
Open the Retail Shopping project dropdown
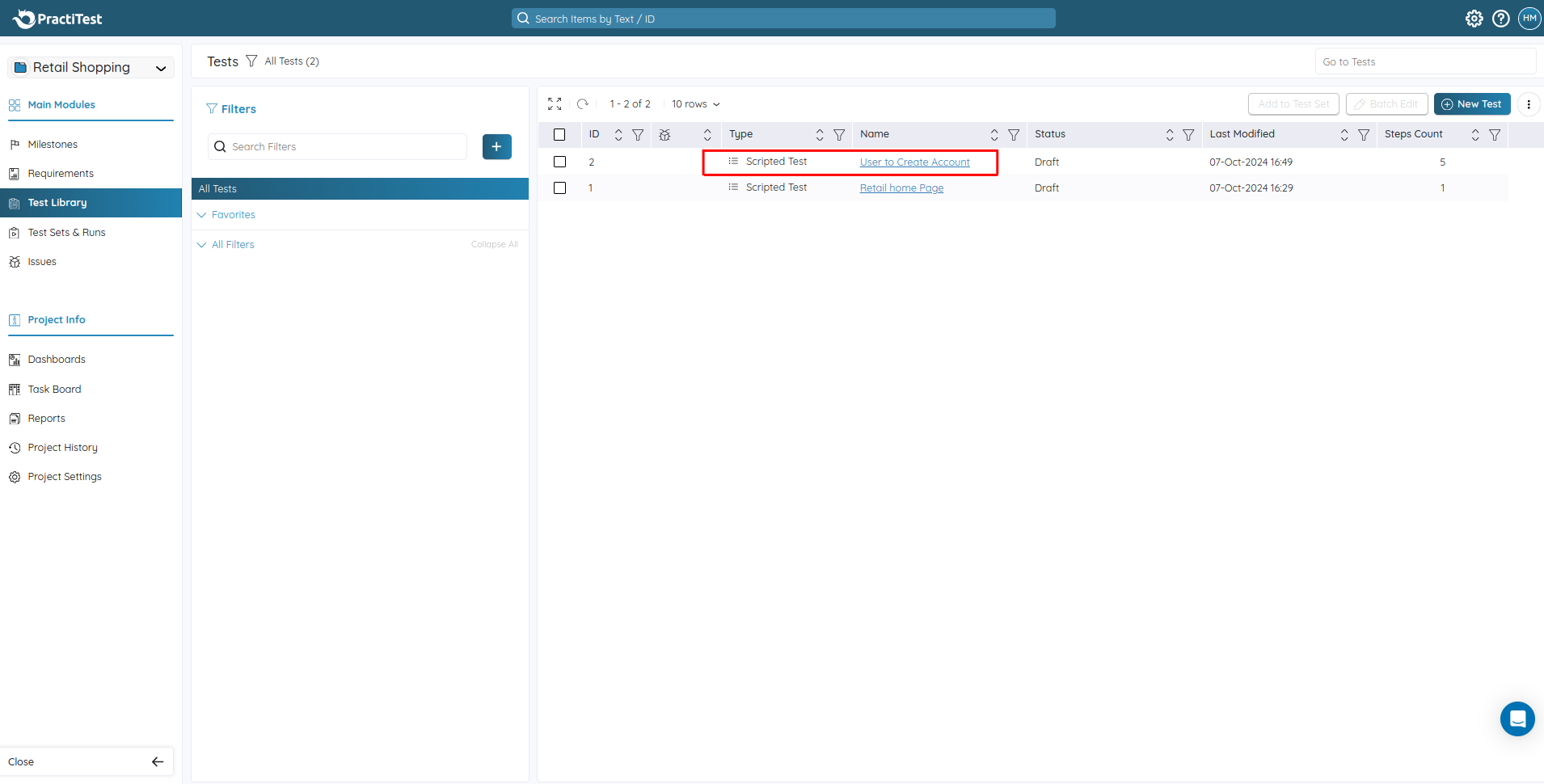[x=91, y=68]
